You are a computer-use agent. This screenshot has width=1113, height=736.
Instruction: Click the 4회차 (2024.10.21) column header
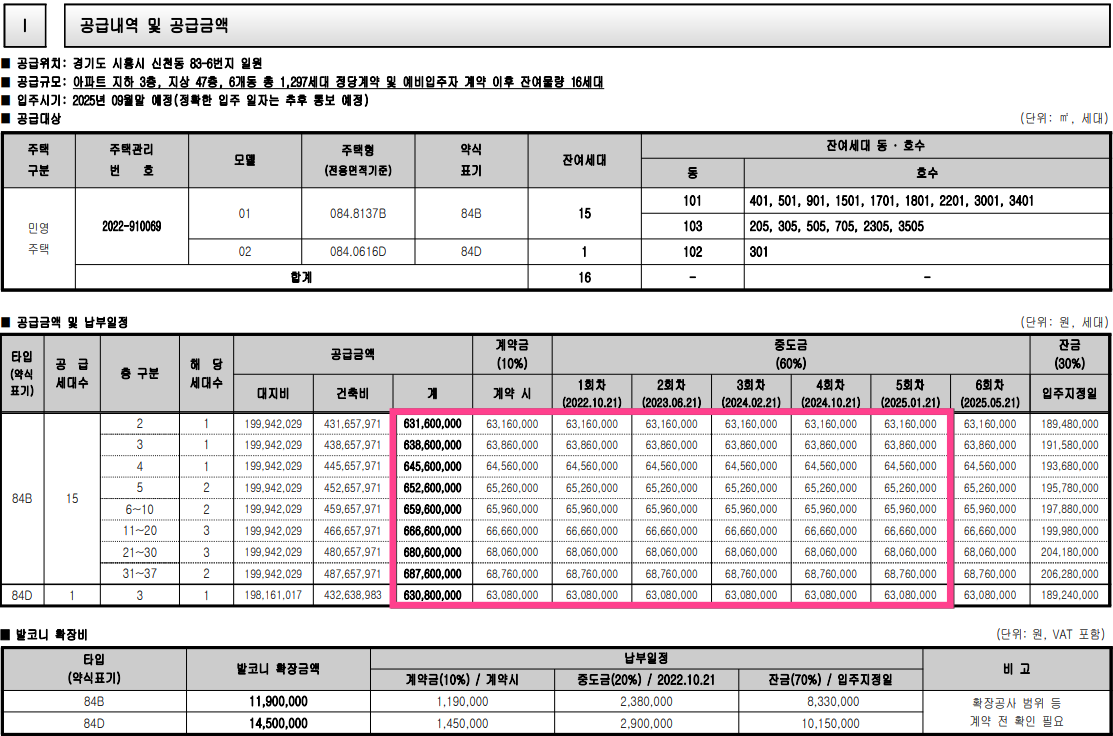[x=830, y=393]
